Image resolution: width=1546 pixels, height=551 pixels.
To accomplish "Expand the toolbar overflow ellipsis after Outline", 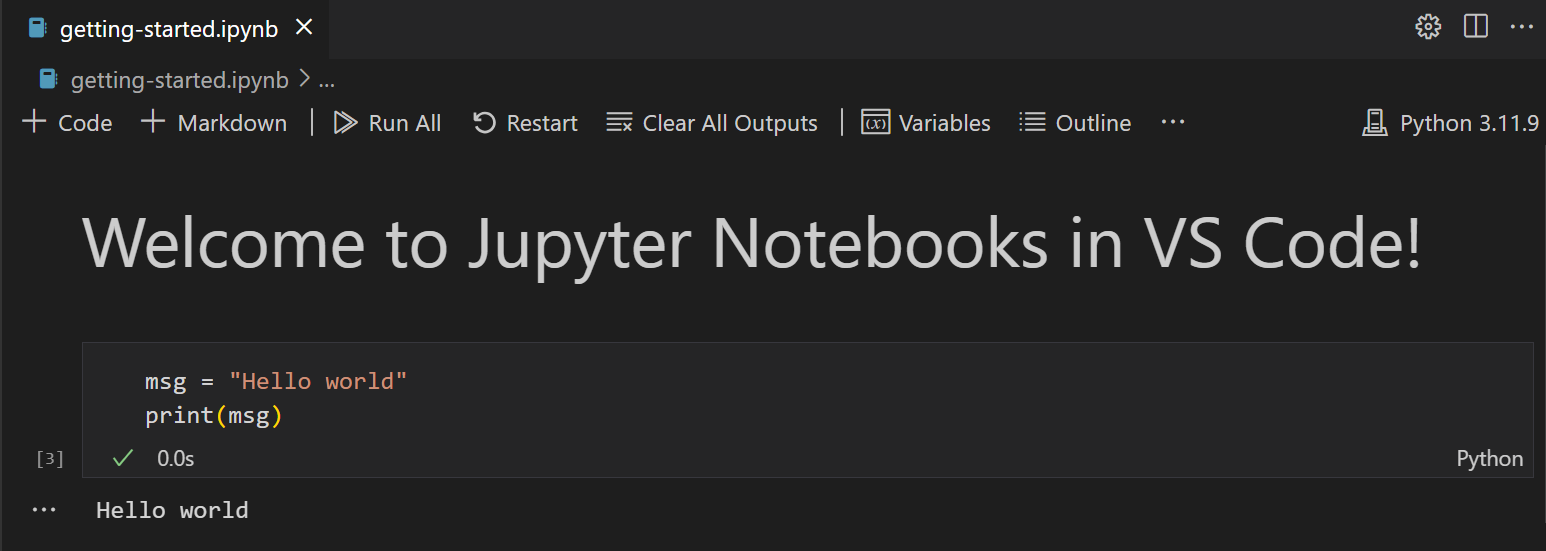I will click(1172, 122).
